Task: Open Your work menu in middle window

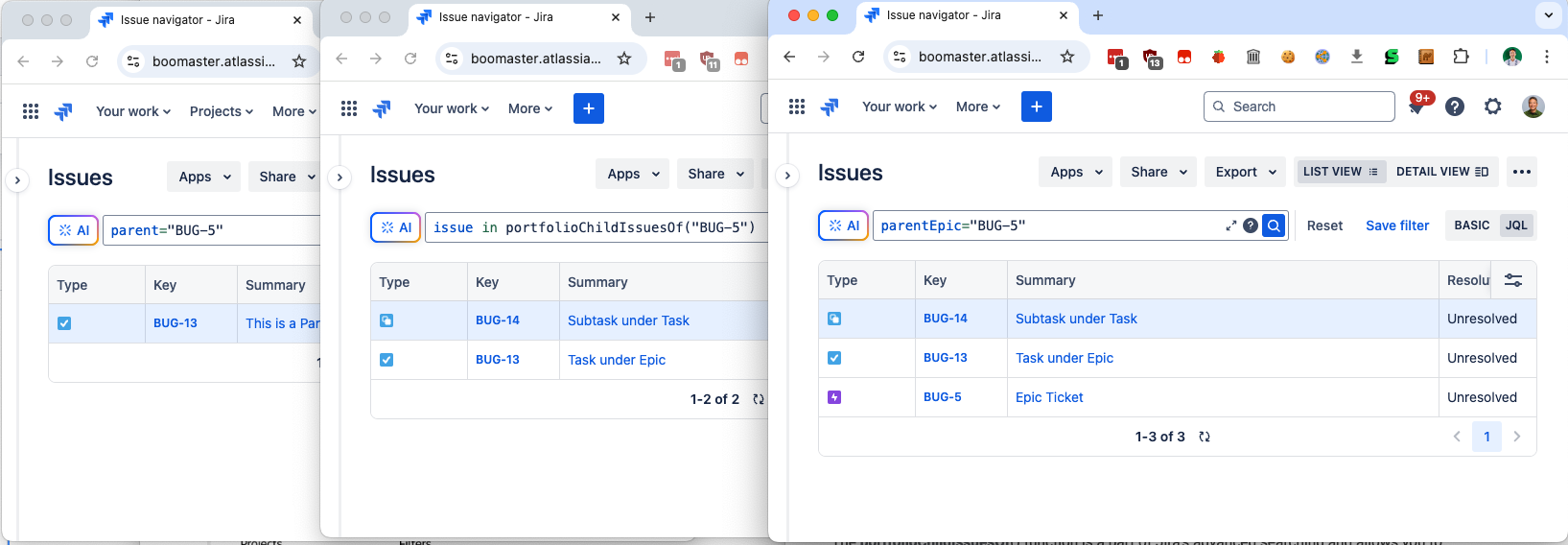Action: coord(452,108)
